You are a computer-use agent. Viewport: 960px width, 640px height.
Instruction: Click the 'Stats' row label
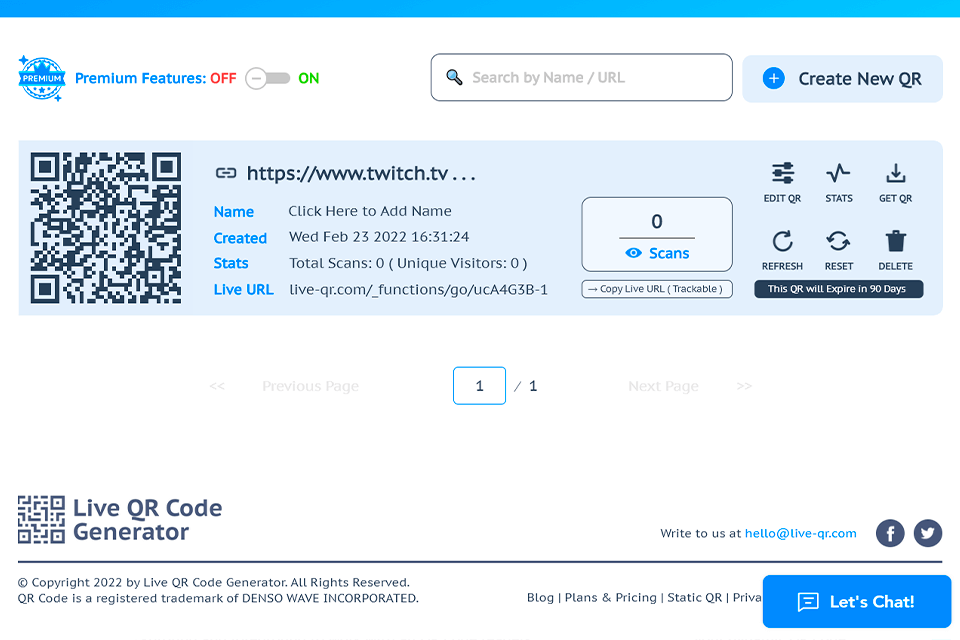pyautogui.click(x=231, y=263)
